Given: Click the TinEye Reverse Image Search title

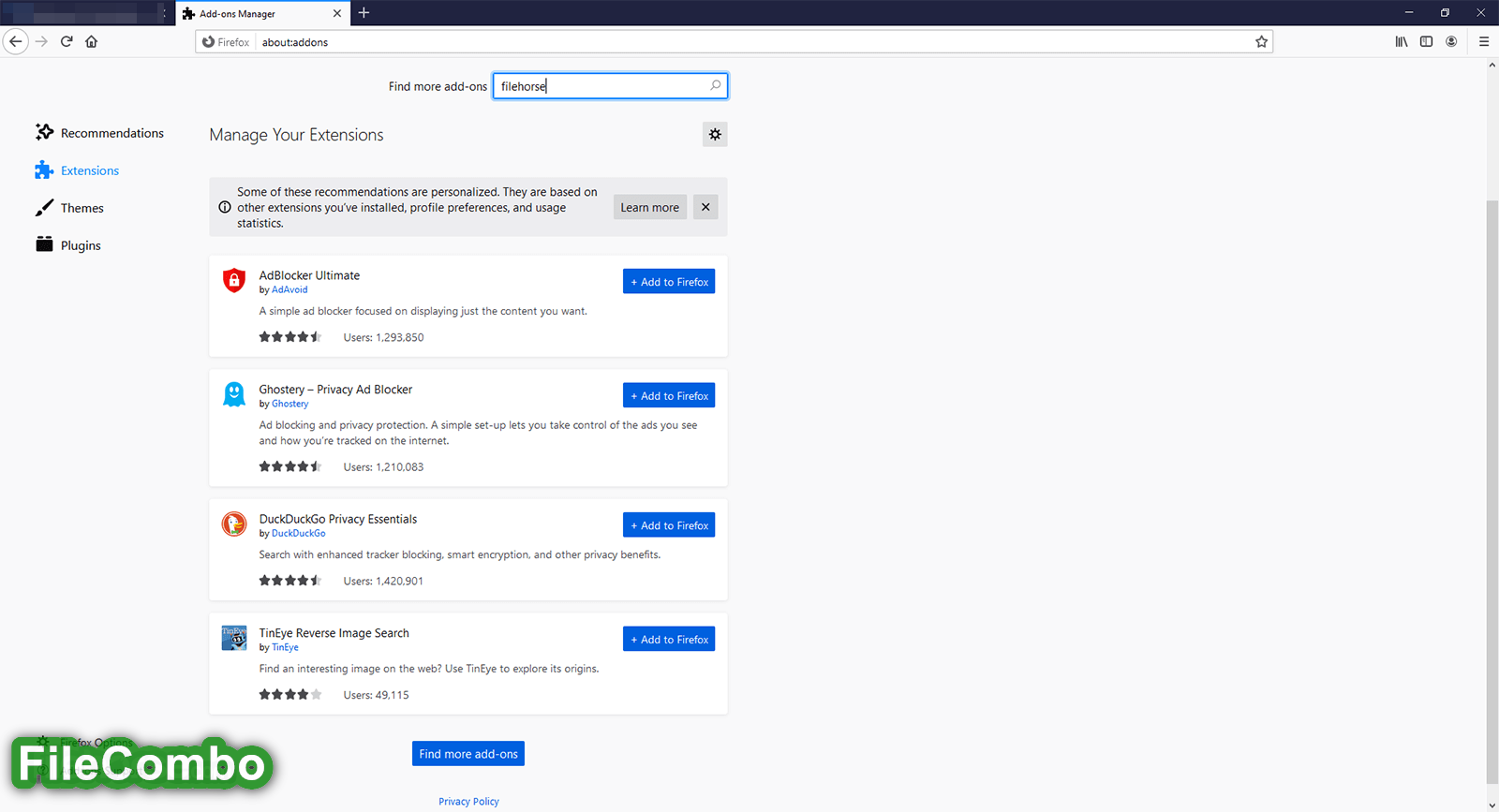Looking at the screenshot, I should tap(334, 633).
